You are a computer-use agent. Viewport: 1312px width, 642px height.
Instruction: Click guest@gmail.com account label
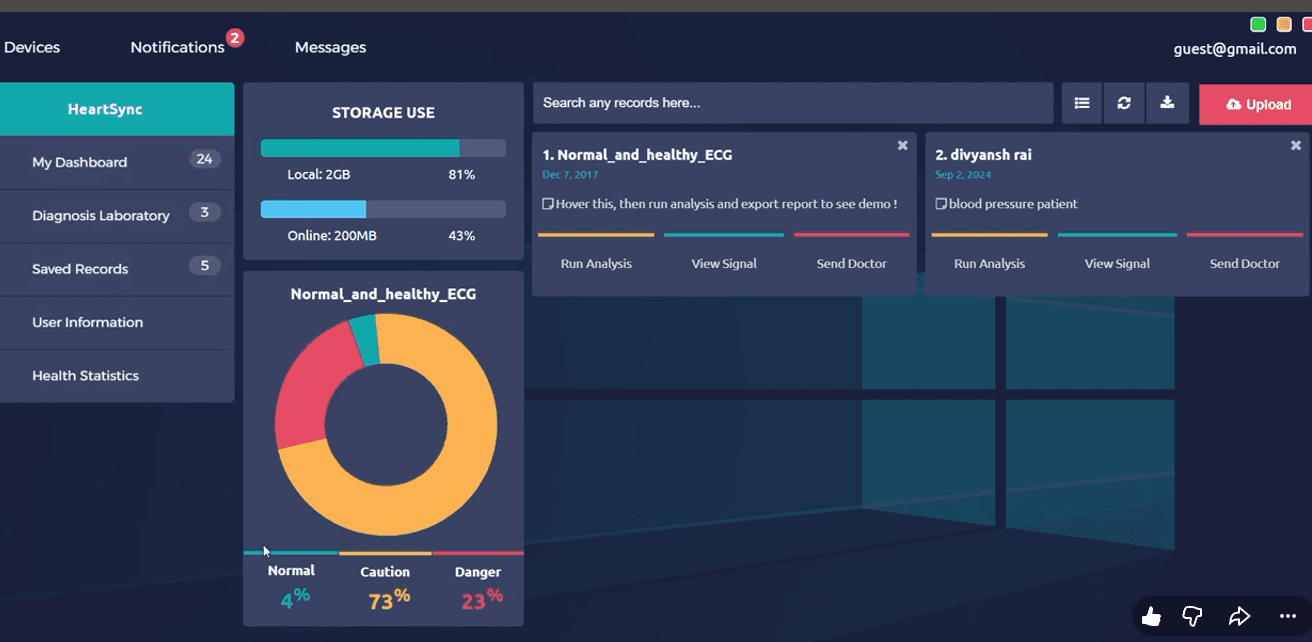pos(1235,49)
